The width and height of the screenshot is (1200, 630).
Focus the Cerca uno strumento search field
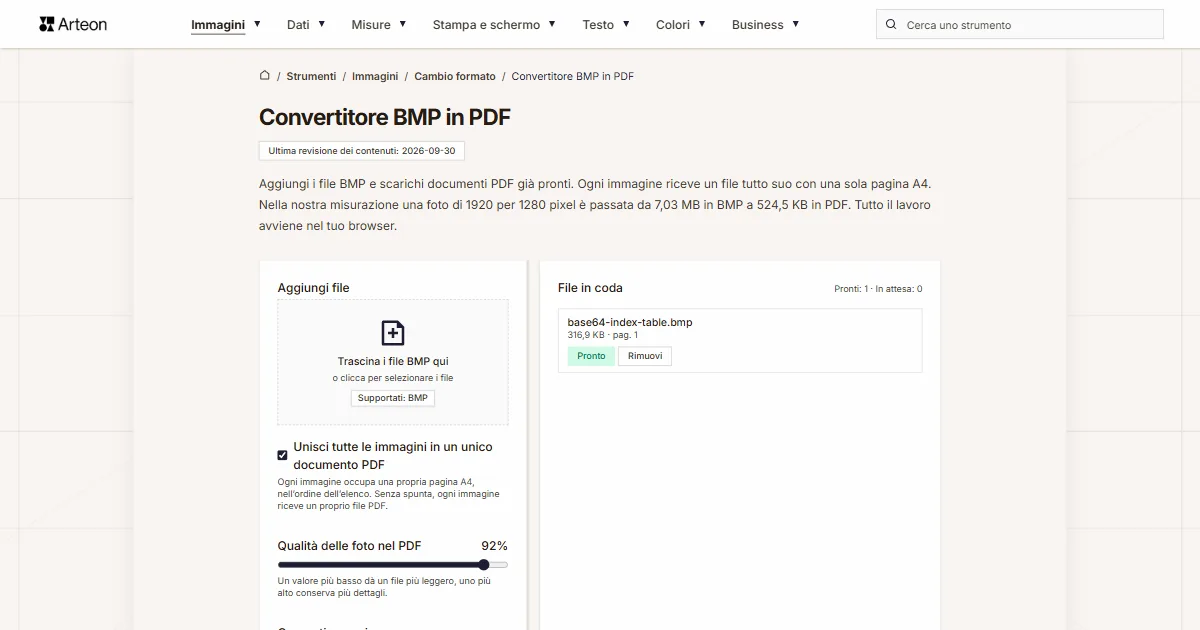pyautogui.click(x=1020, y=24)
